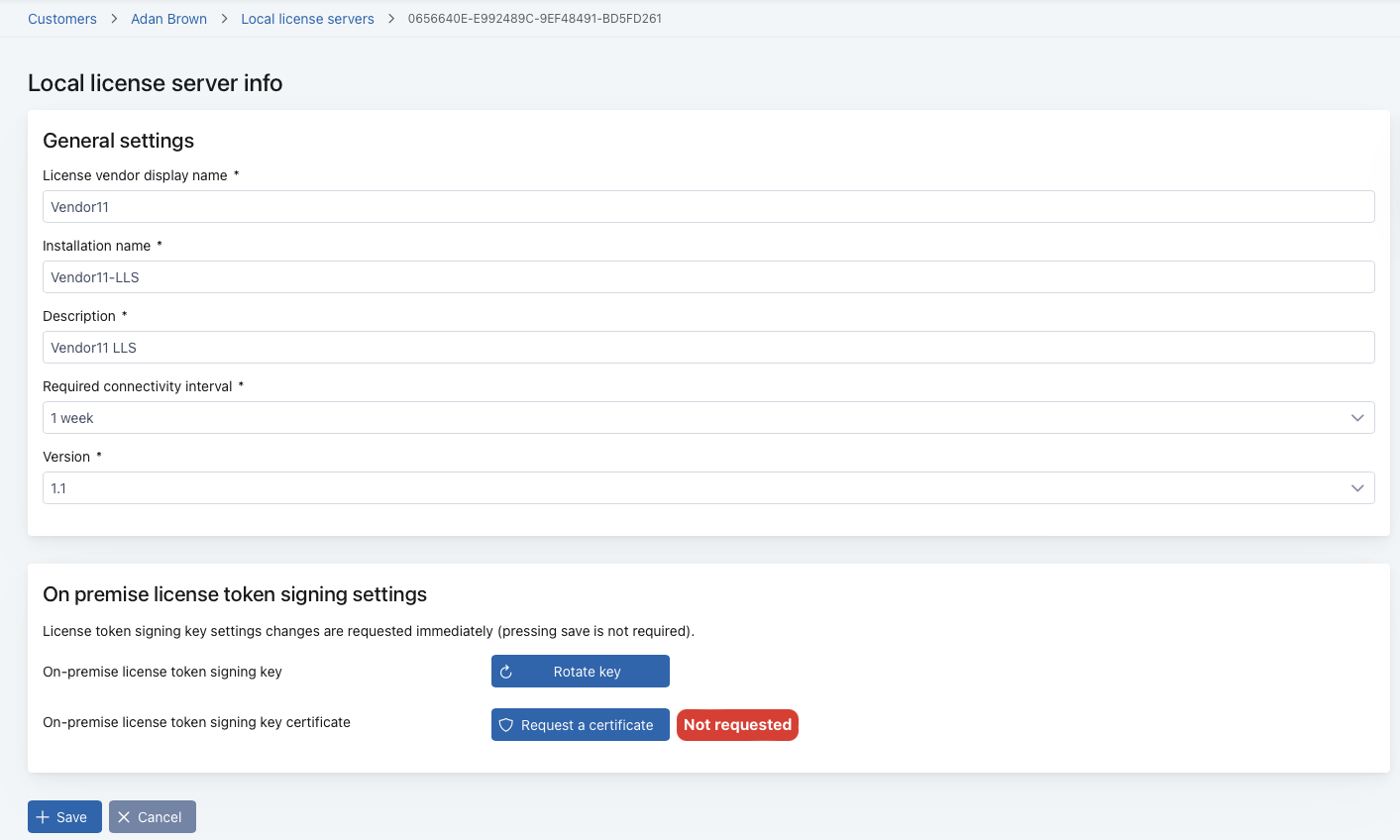The width and height of the screenshot is (1400, 840).
Task: Click the Not requested status badge
Action: tap(737, 725)
